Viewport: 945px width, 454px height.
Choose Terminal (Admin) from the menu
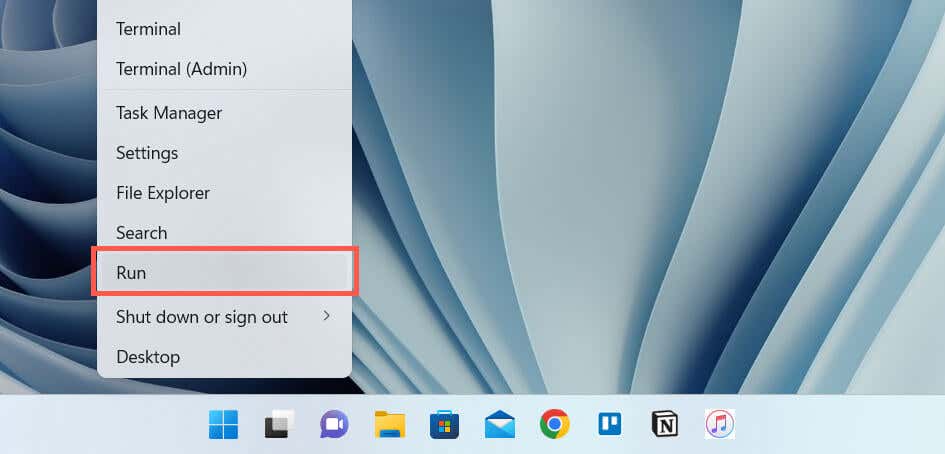click(181, 69)
